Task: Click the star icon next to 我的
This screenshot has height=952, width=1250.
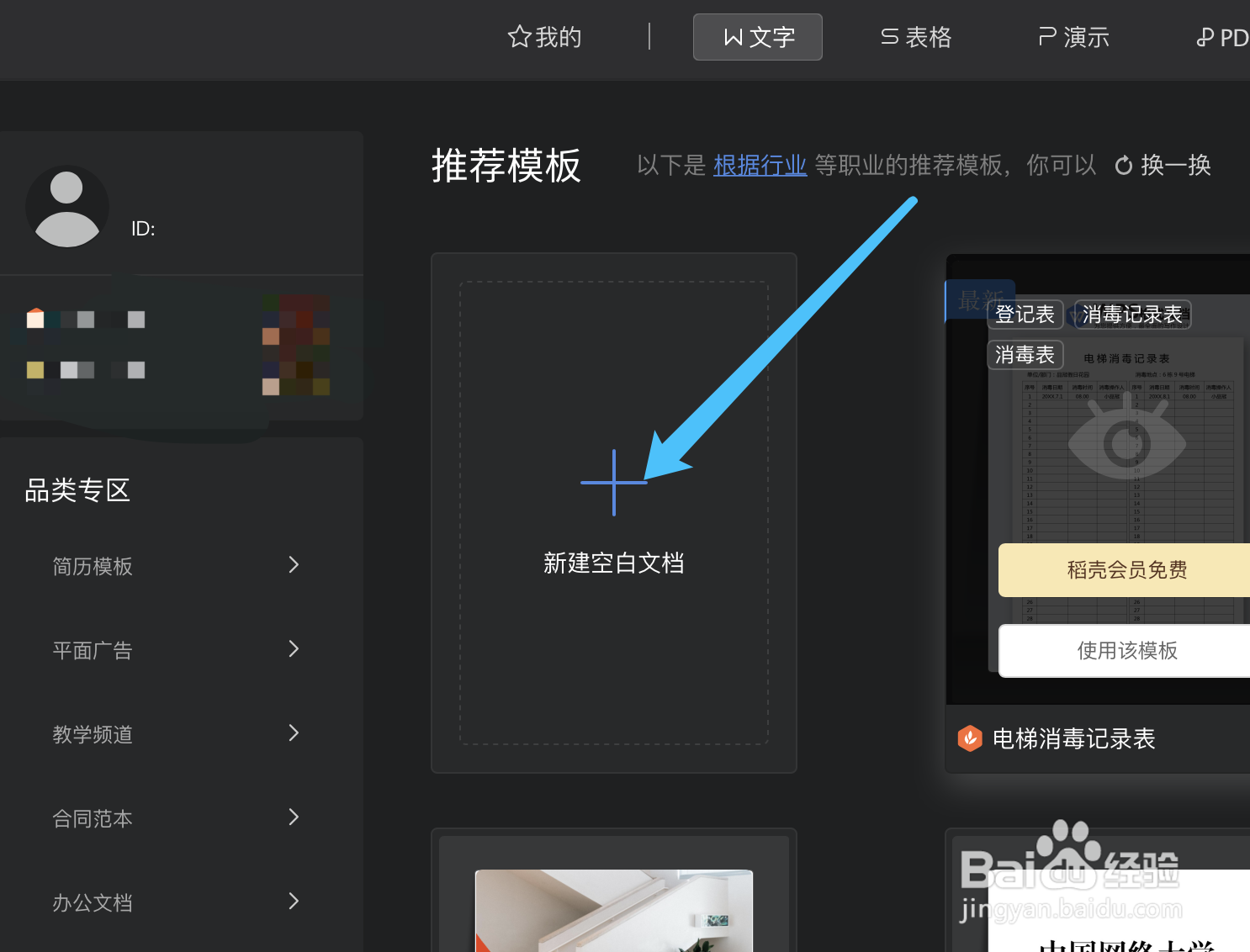Action: pyautogui.click(x=518, y=36)
